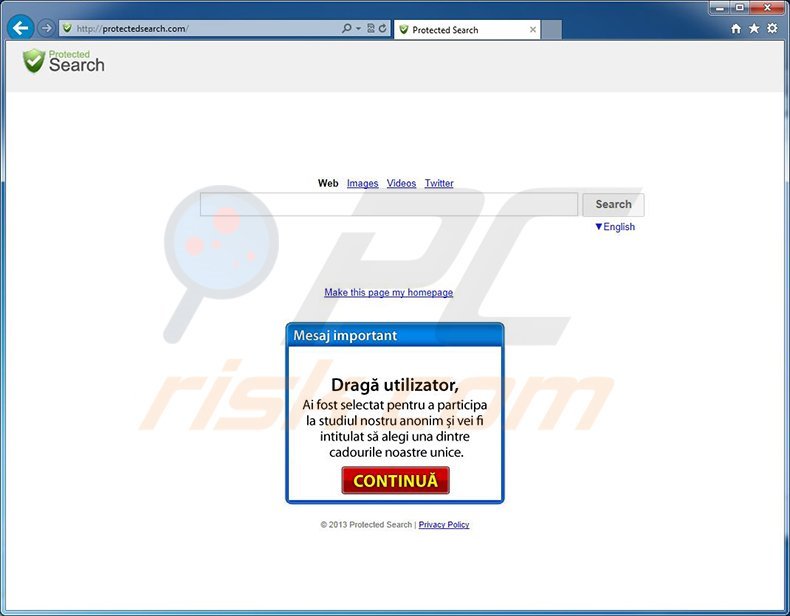The width and height of the screenshot is (790, 616).
Task: Click the URL text protectedsearch.com
Action: point(144,29)
